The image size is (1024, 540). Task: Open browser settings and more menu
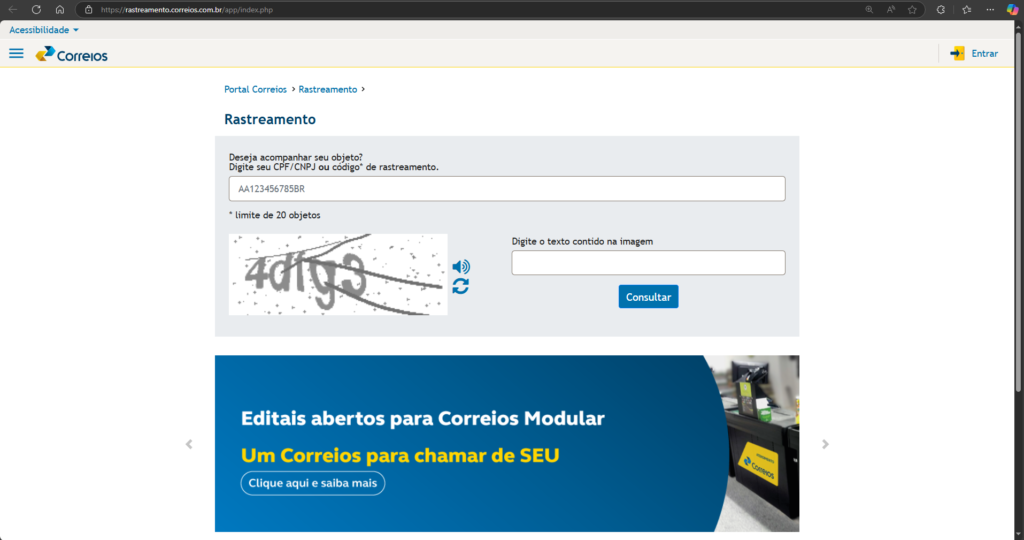point(990,10)
